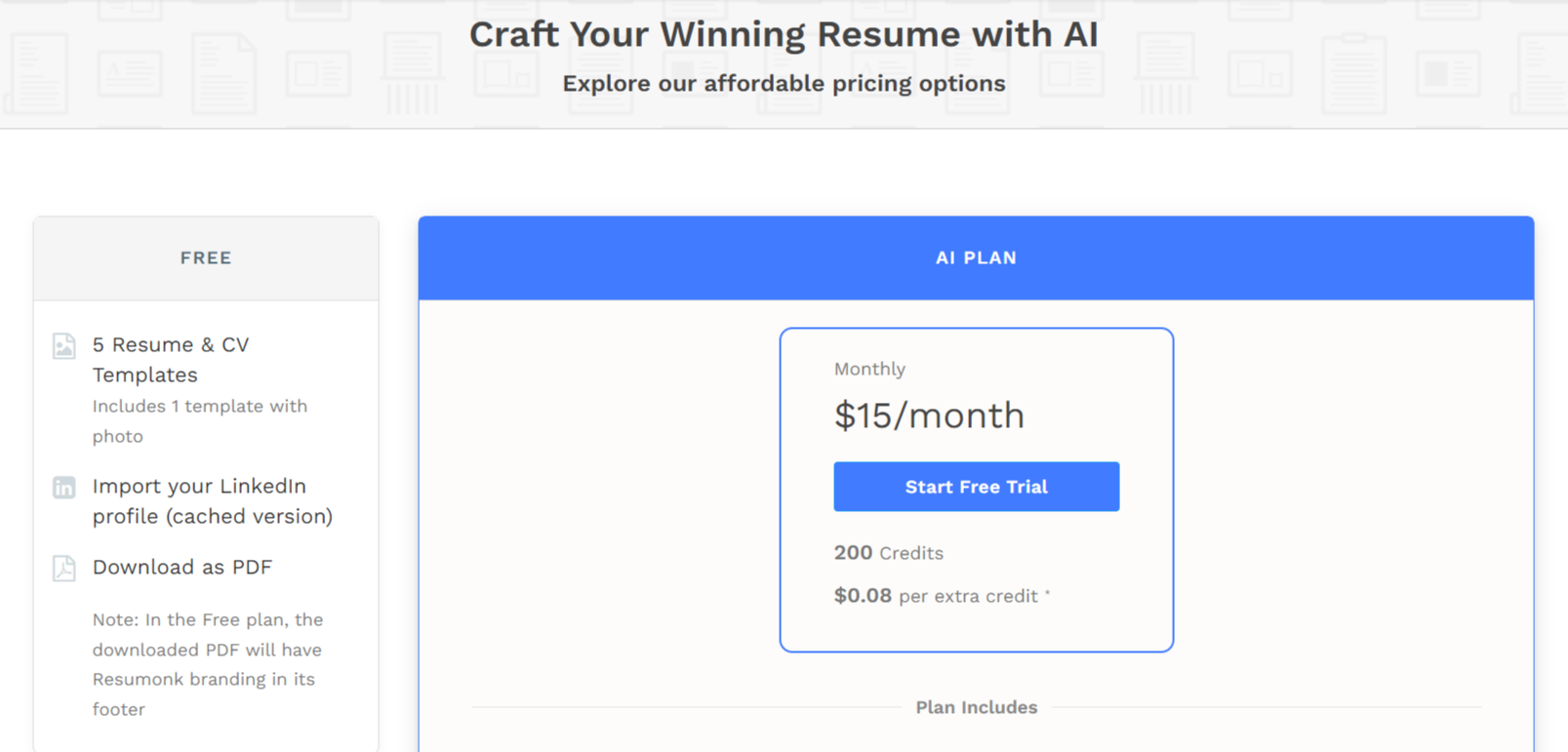Click Download as PDF feature text
This screenshot has width=1568, height=752.
click(182, 567)
